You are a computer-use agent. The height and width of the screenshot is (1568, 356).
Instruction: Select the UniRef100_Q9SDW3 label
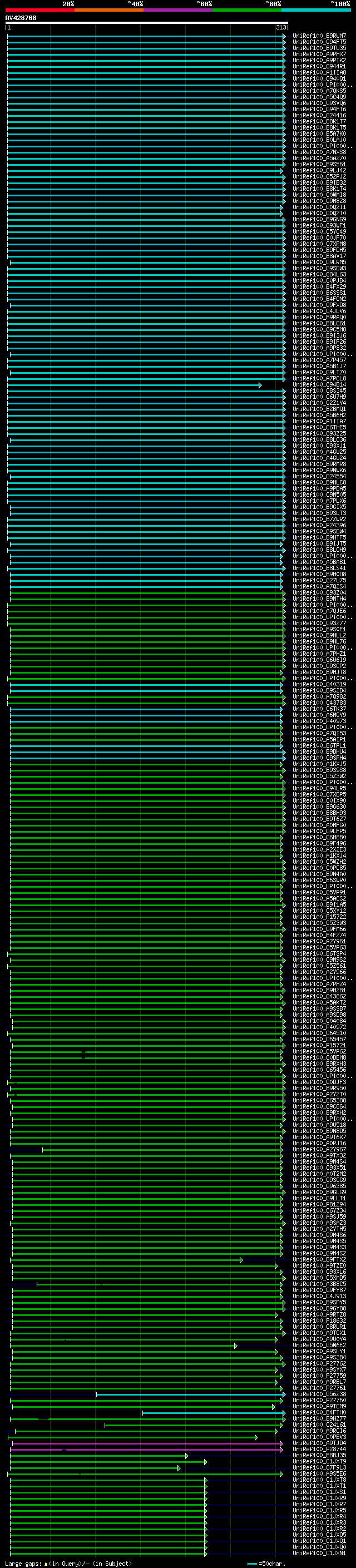319,269
